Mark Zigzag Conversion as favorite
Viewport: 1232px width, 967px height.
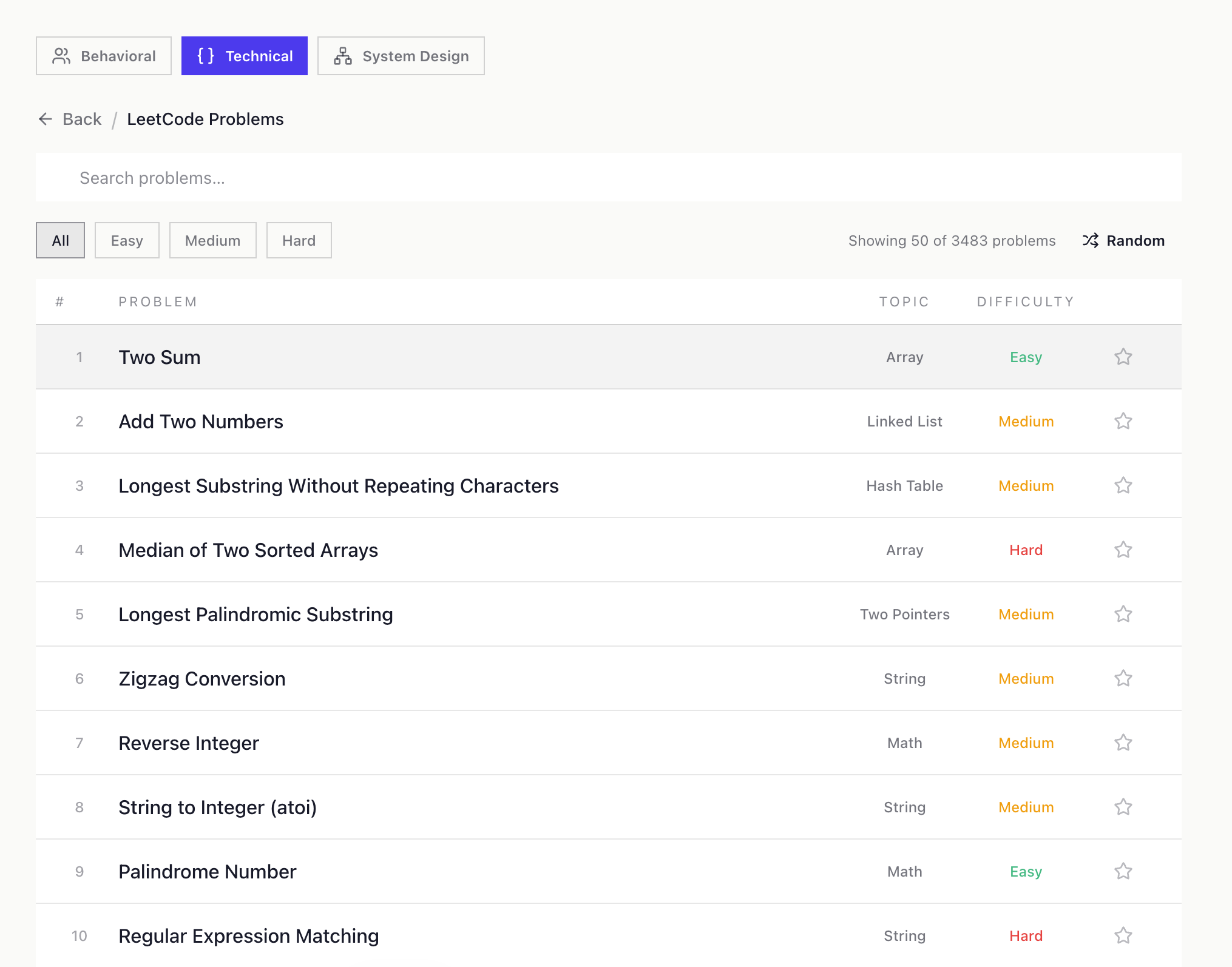(1123, 678)
